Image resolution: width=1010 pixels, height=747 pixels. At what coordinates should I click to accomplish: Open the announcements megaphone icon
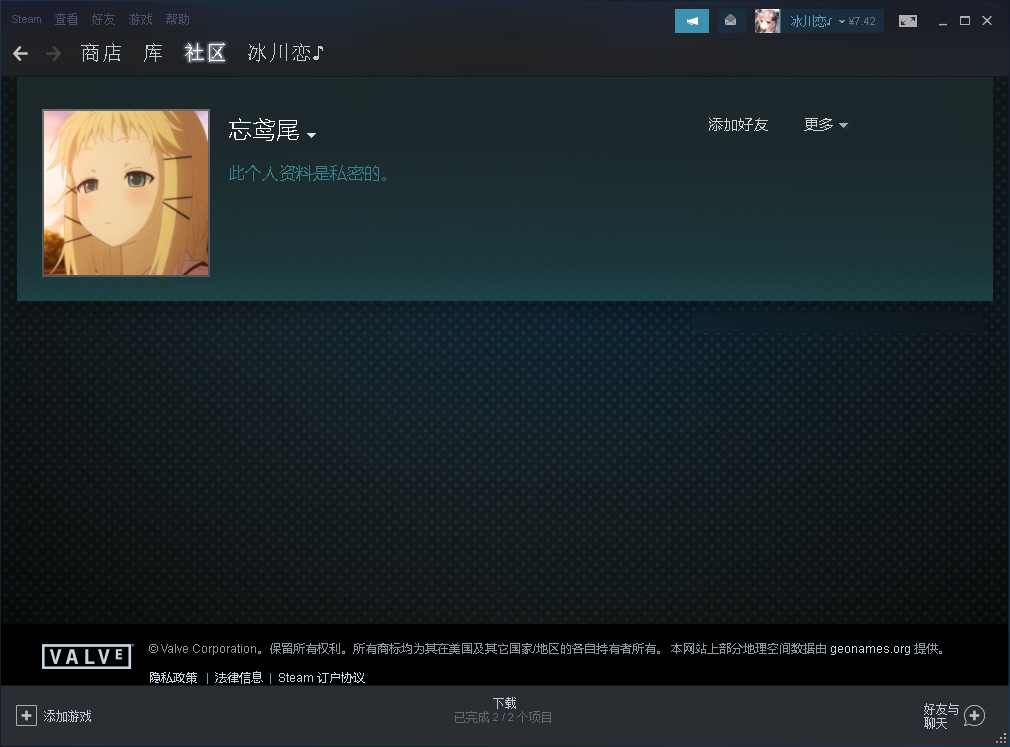click(x=692, y=21)
